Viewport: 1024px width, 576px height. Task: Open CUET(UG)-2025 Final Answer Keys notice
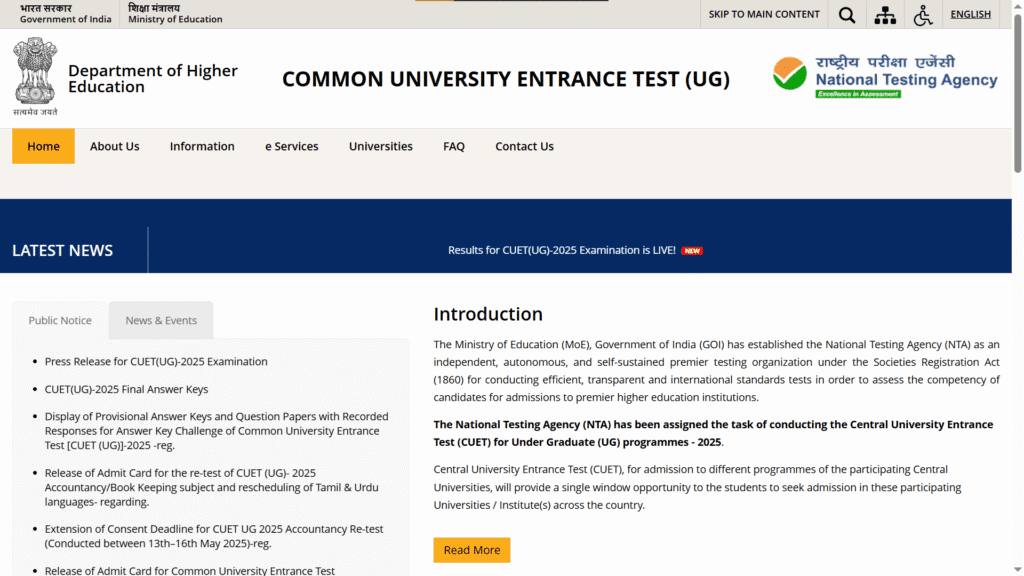(x=126, y=389)
